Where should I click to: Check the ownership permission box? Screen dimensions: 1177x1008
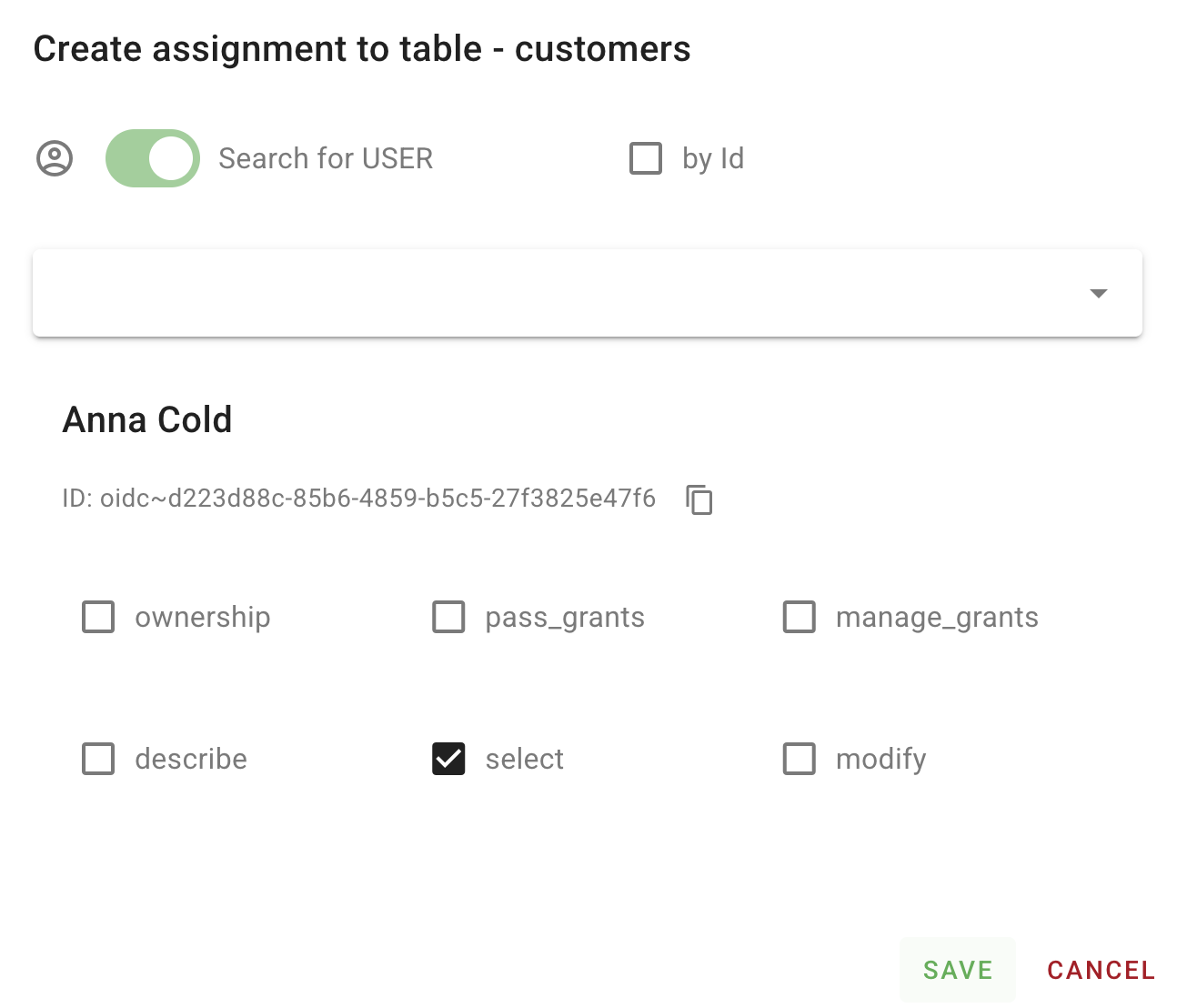point(98,617)
